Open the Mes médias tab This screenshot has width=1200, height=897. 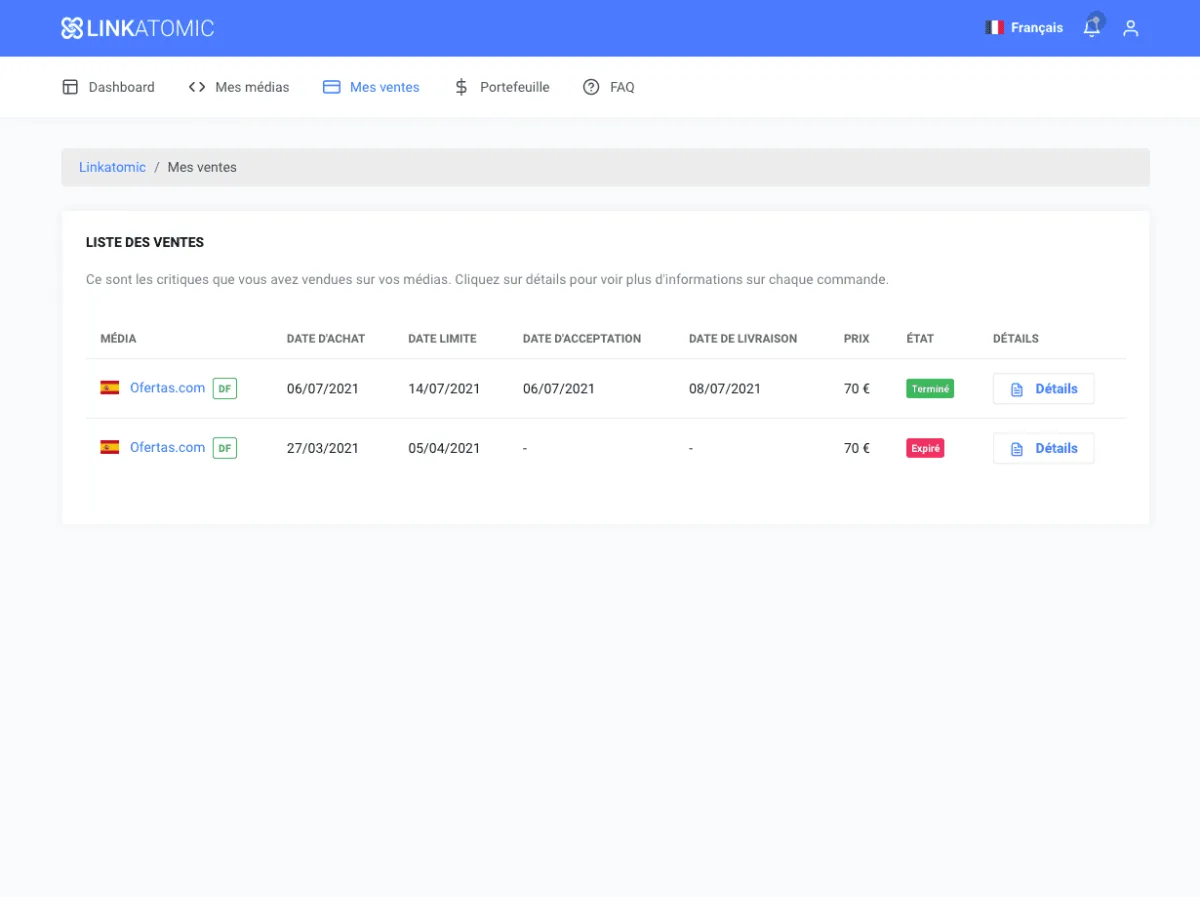point(239,87)
